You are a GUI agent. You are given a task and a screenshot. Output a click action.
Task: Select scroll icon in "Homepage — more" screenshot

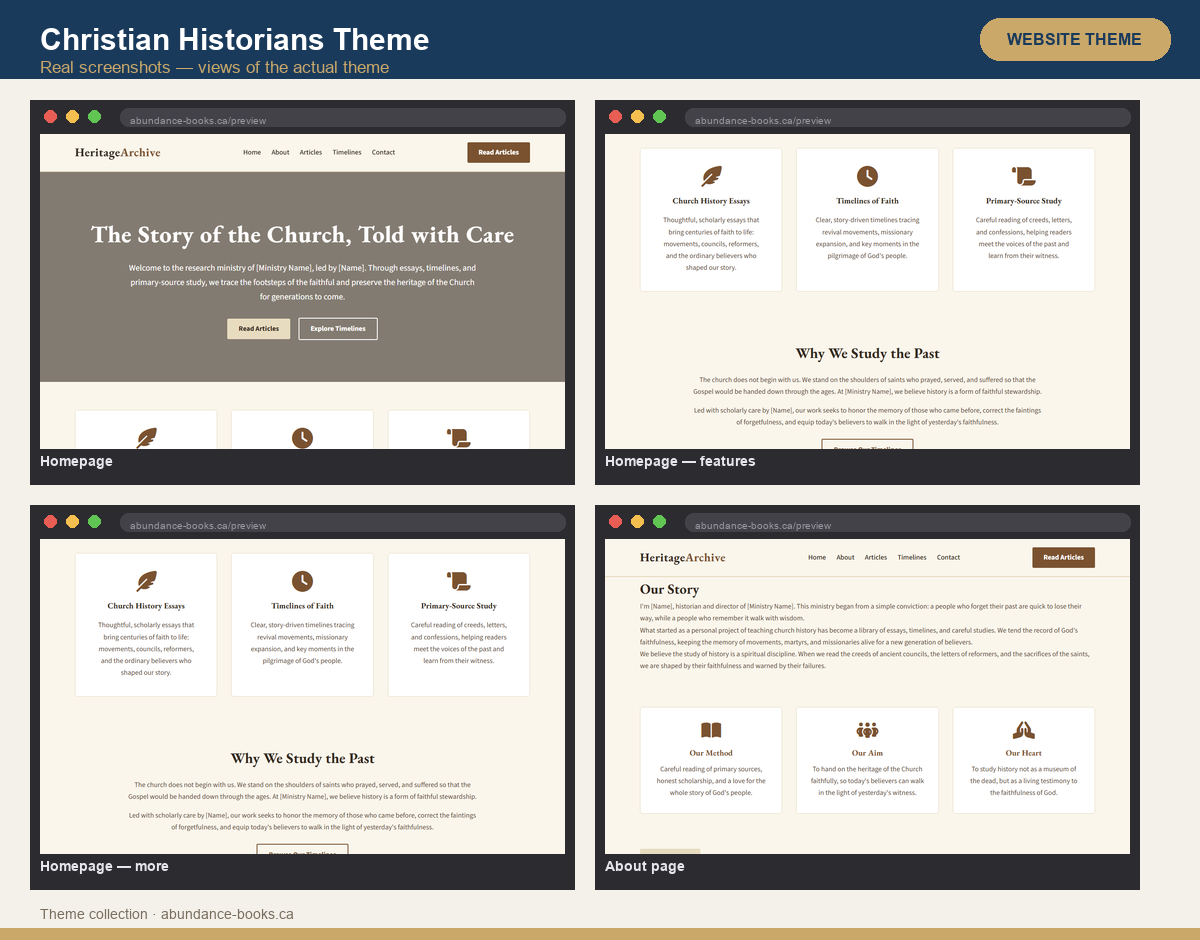click(458, 581)
